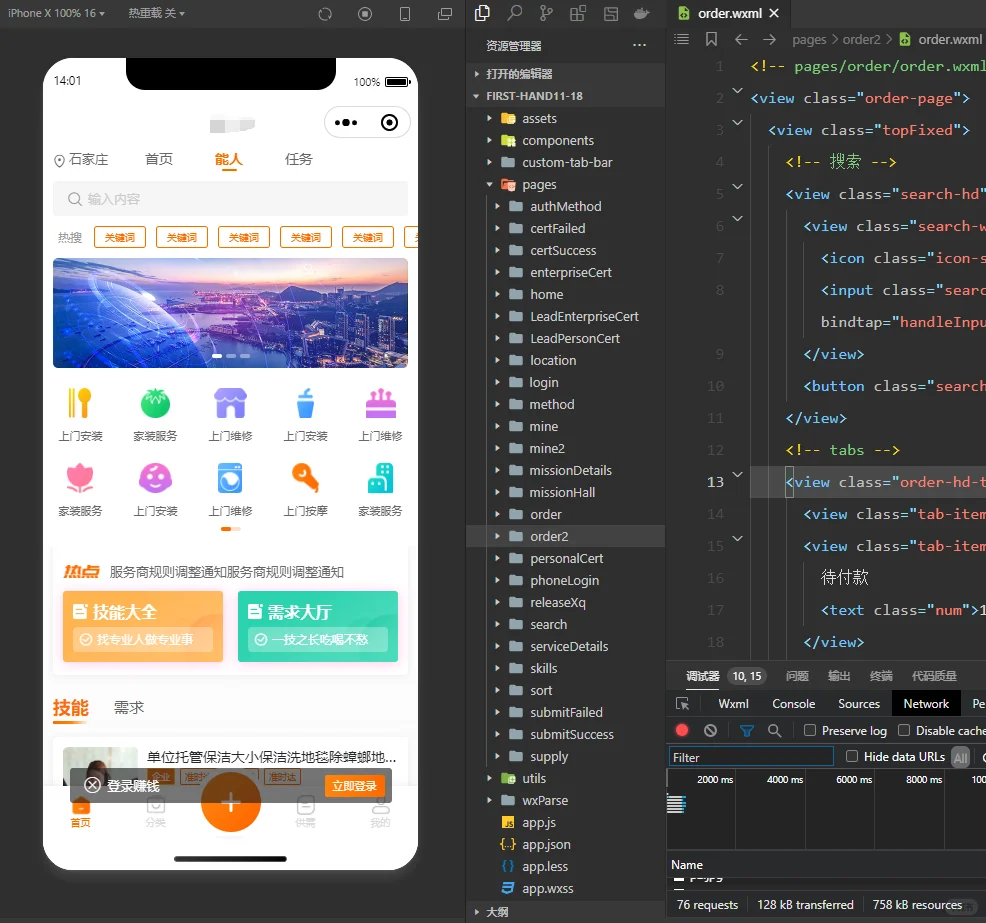Open the resource manager more options ellipsis
The image size is (986, 923).
point(640,45)
